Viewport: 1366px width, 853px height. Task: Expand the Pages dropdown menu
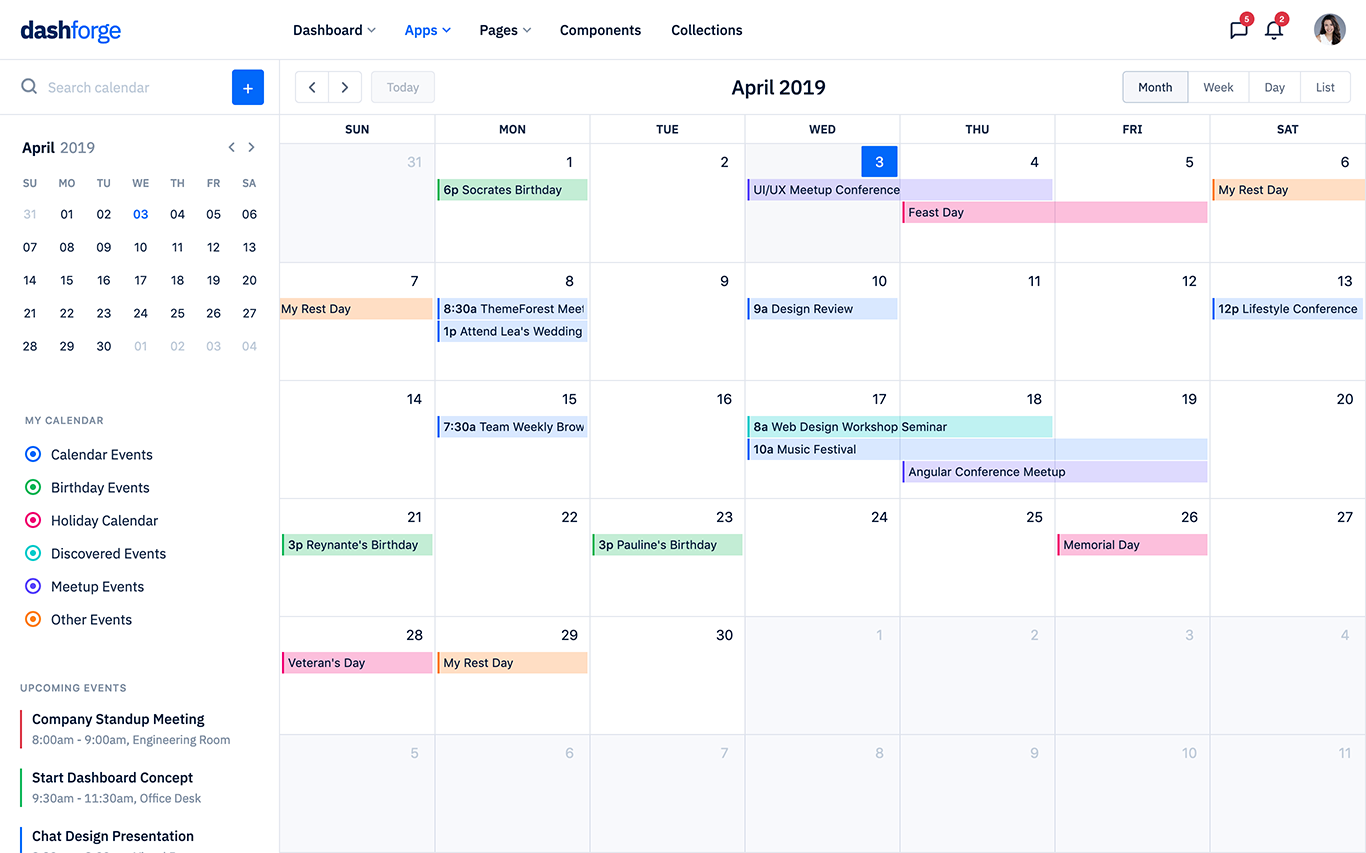click(x=505, y=30)
